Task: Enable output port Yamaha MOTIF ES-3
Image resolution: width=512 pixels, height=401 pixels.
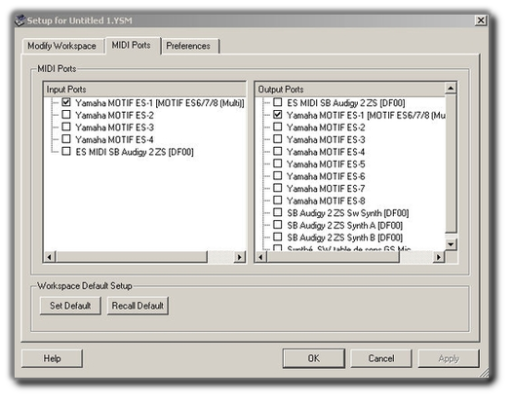Action: pyautogui.click(x=278, y=139)
